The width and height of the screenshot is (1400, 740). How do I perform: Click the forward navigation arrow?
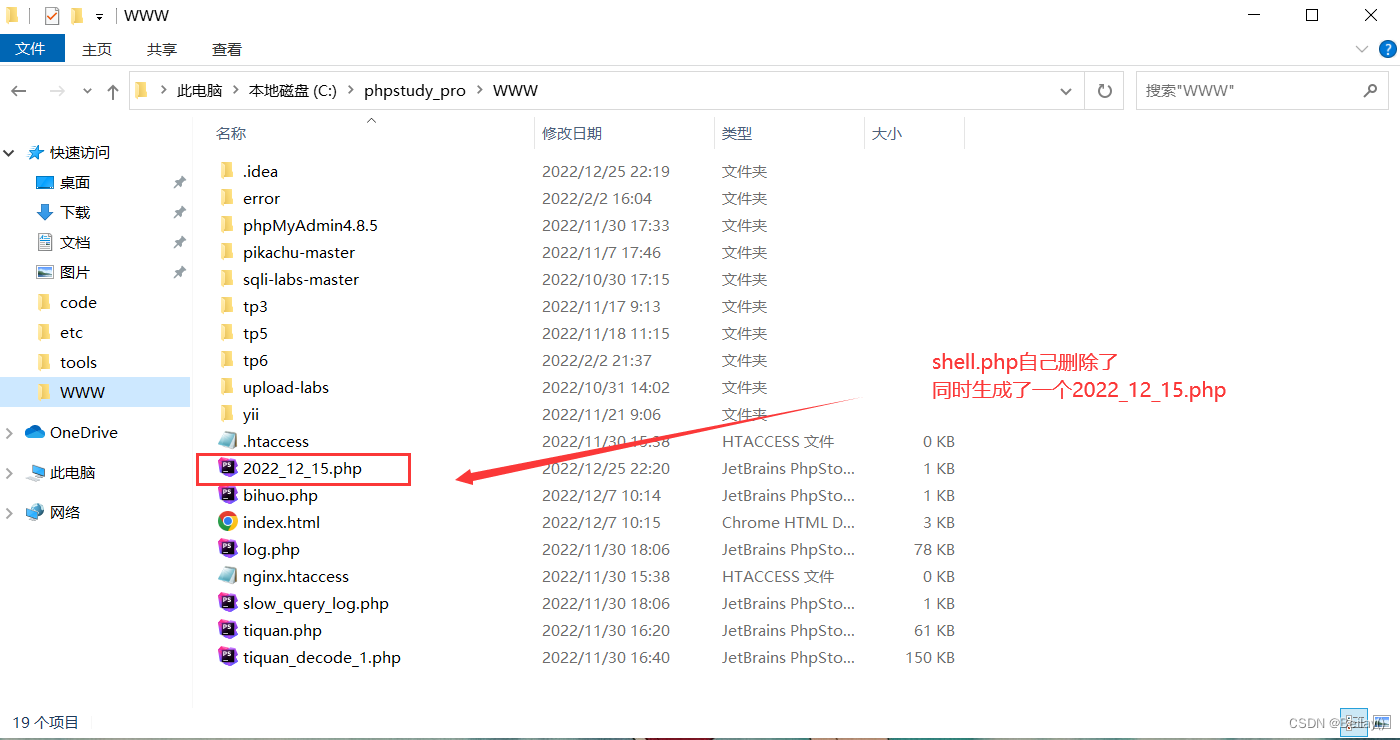click(x=57, y=91)
